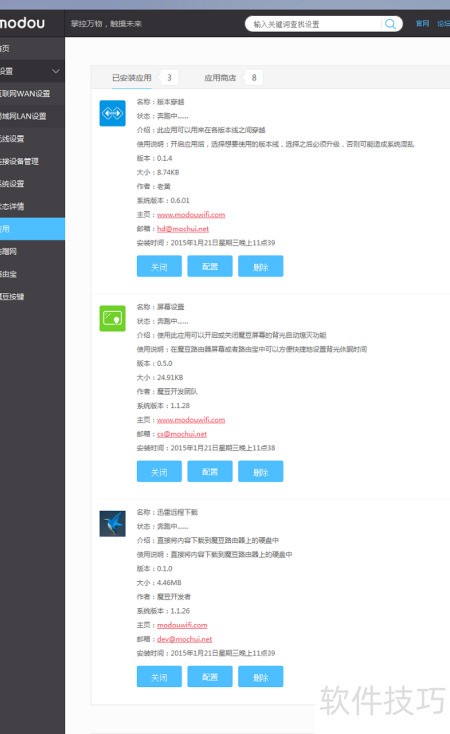
Task: Open the cs@mochui.net email link
Action: coord(182,434)
